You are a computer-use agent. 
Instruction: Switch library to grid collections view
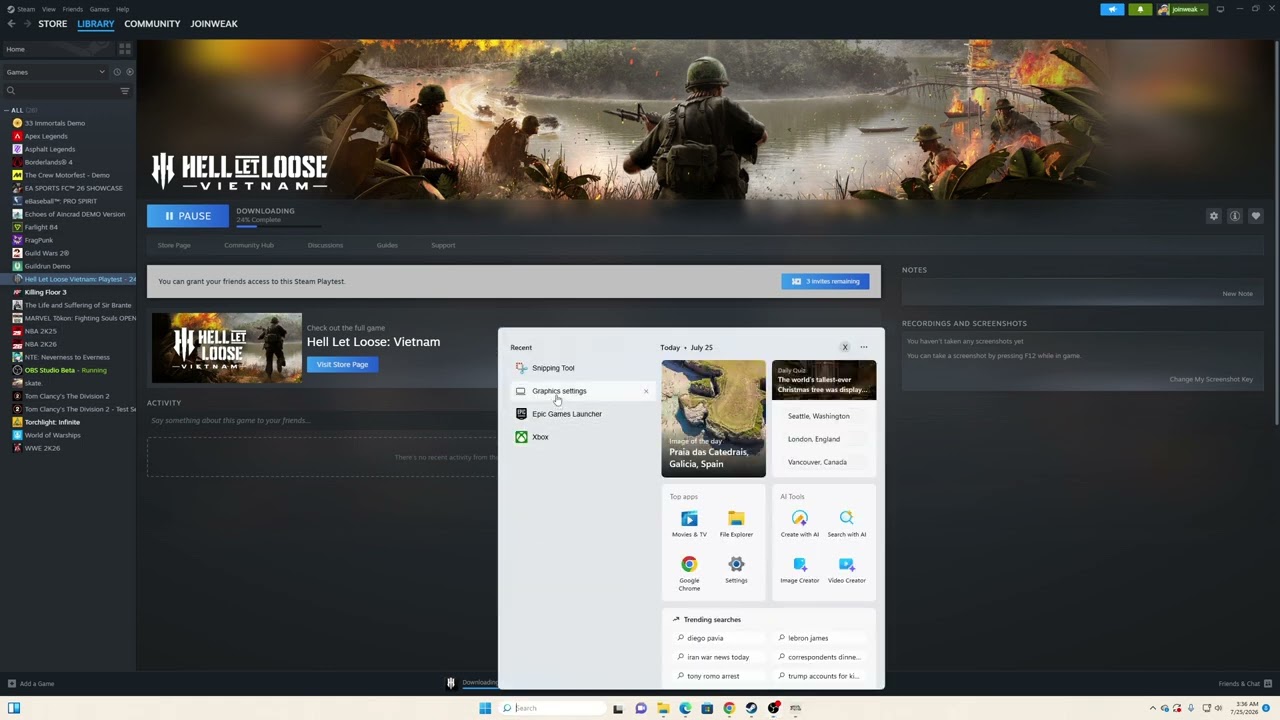coord(125,49)
